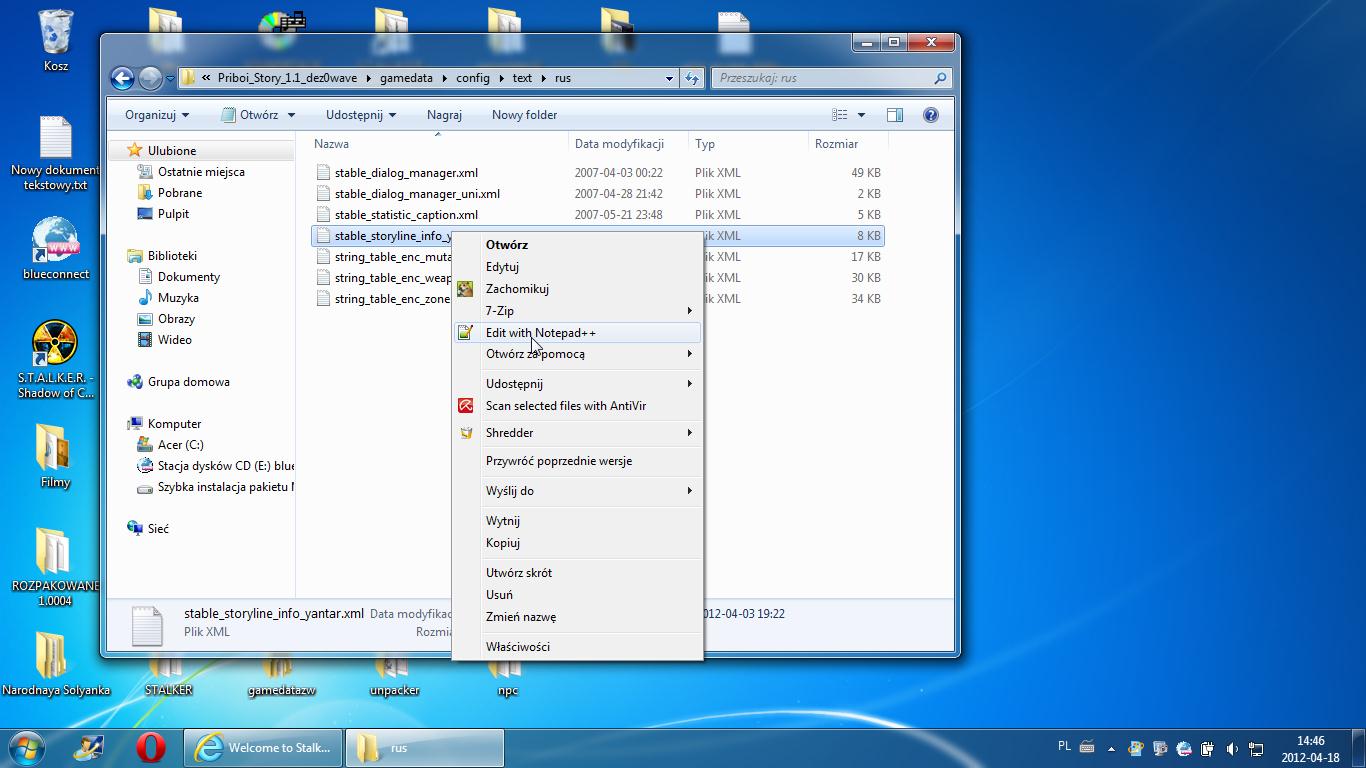Choose Właściwości in context menu
The image size is (1366, 768).
(x=577, y=647)
